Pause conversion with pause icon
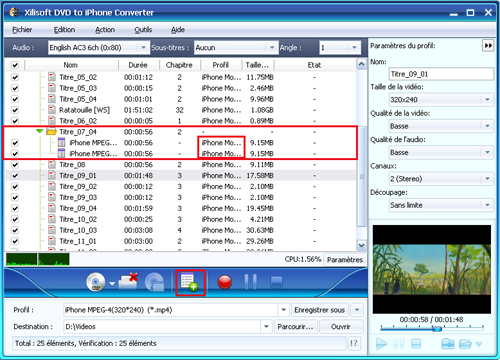 [x=250, y=282]
